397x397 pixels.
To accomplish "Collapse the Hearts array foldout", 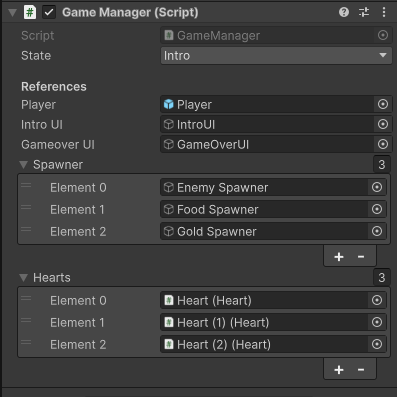I will click(23, 278).
